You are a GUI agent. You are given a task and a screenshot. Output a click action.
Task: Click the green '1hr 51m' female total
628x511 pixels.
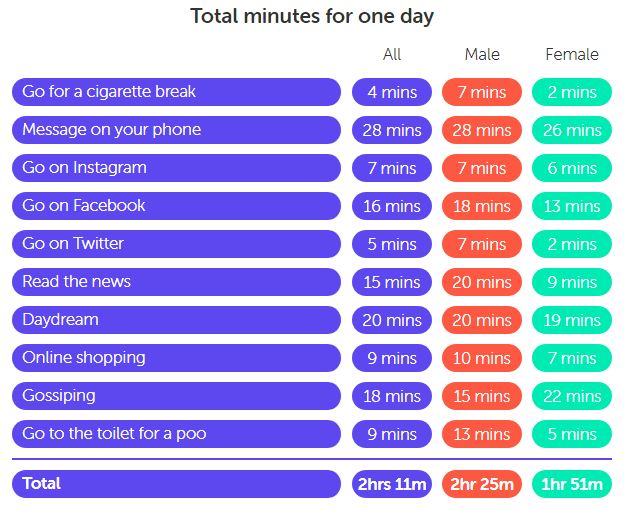(x=572, y=484)
